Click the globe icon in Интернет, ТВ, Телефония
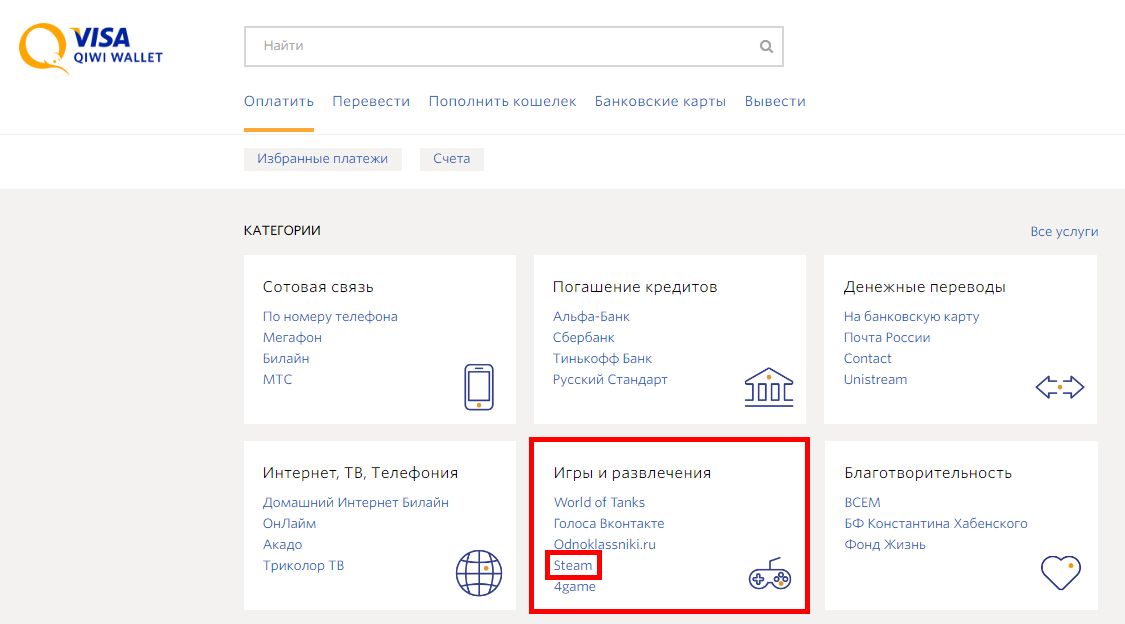1125x624 pixels. tap(479, 573)
